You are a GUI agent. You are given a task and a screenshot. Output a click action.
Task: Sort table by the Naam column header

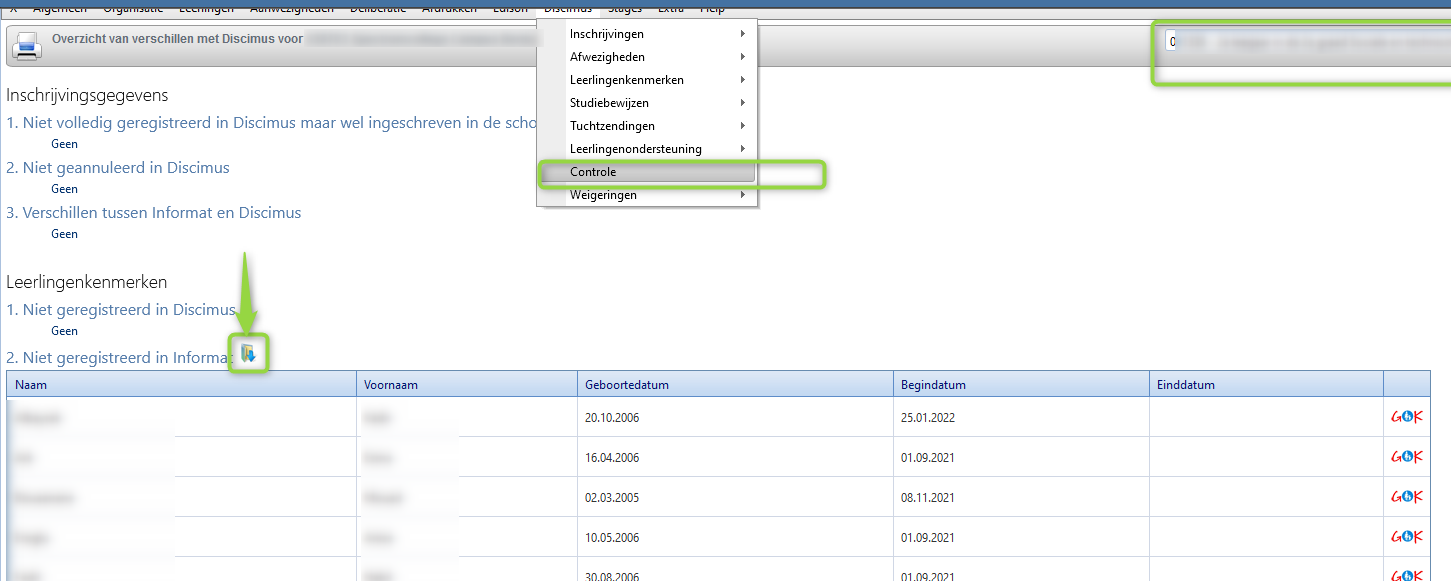coord(182,384)
